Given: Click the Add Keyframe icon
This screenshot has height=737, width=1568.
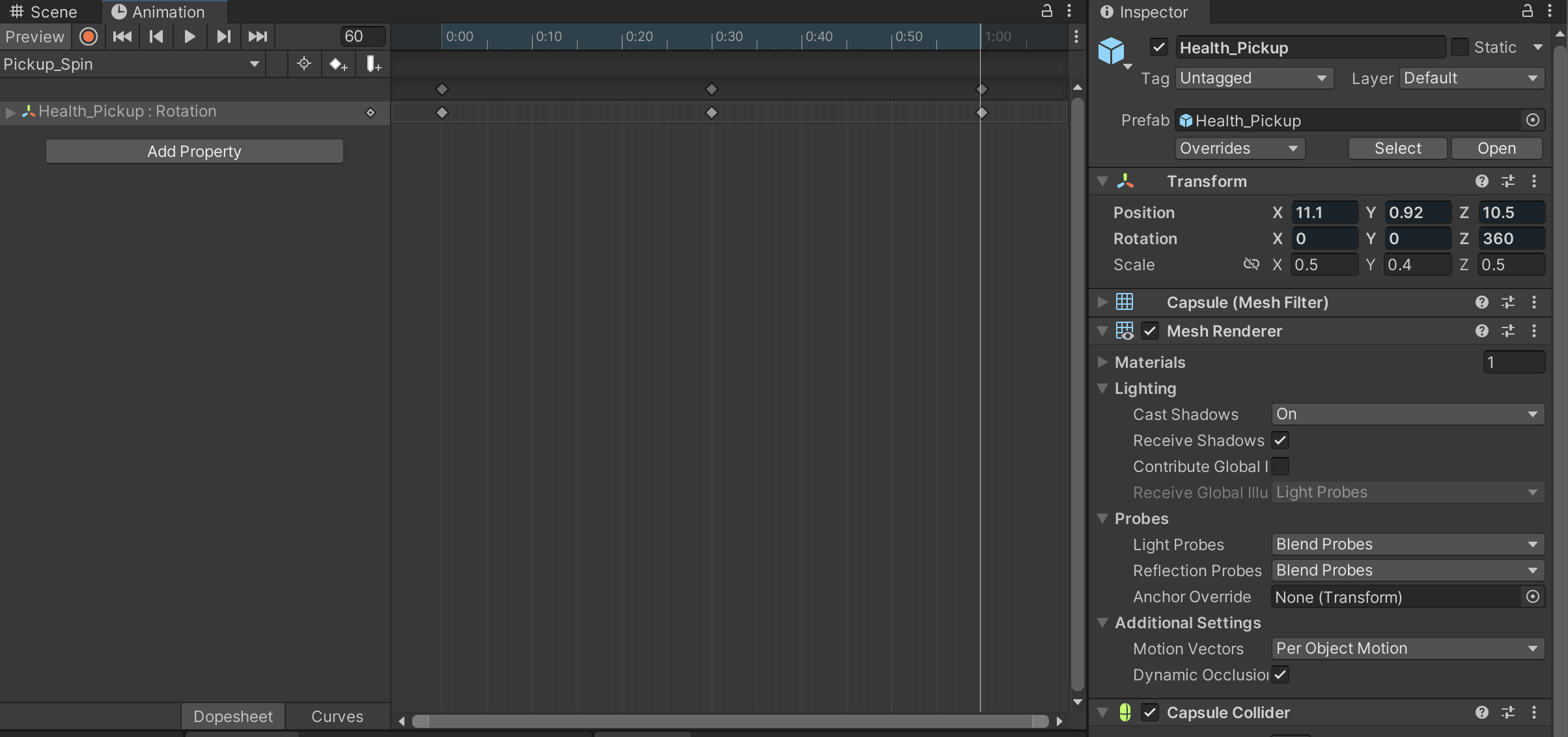Looking at the screenshot, I should pos(338,64).
